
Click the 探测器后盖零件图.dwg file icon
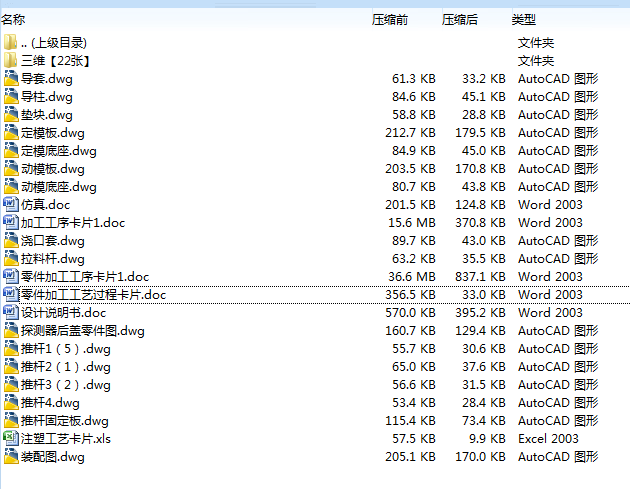coord(11,330)
